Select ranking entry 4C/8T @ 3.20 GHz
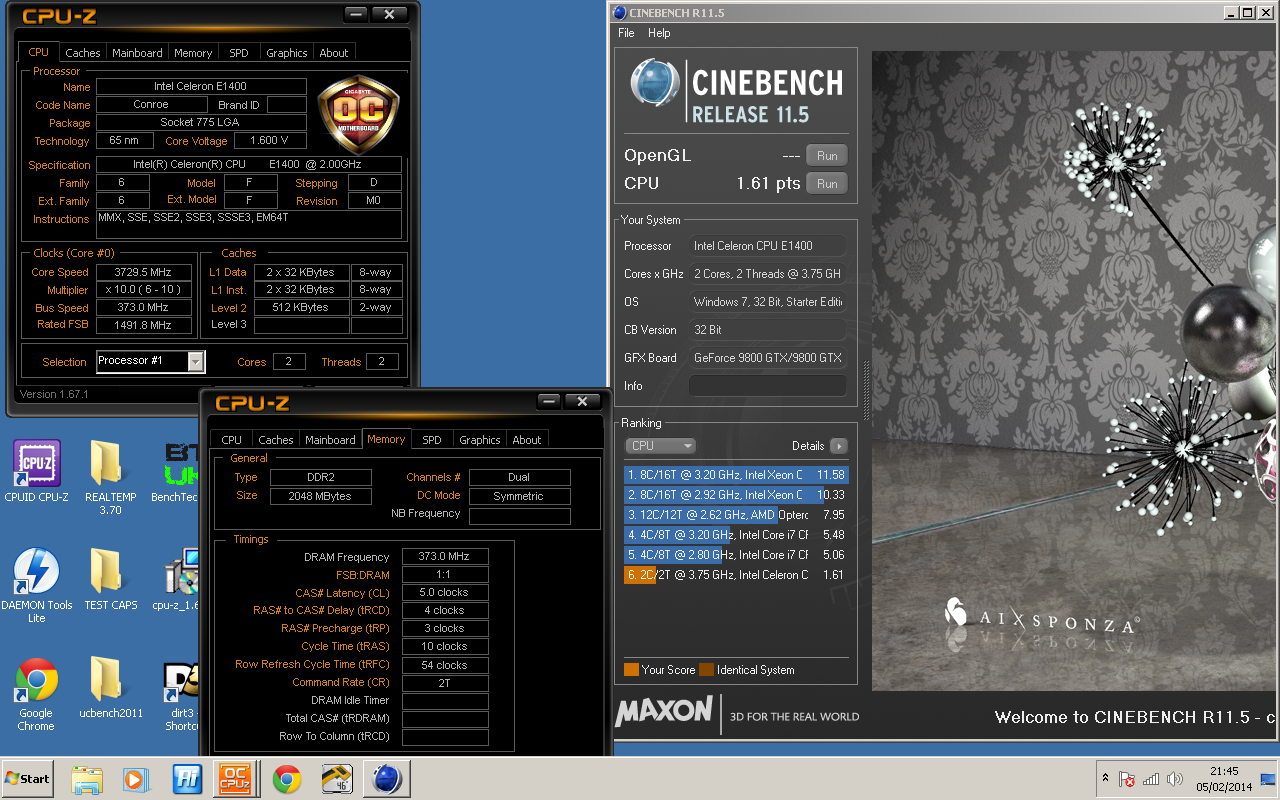1280x800 pixels. click(736, 535)
